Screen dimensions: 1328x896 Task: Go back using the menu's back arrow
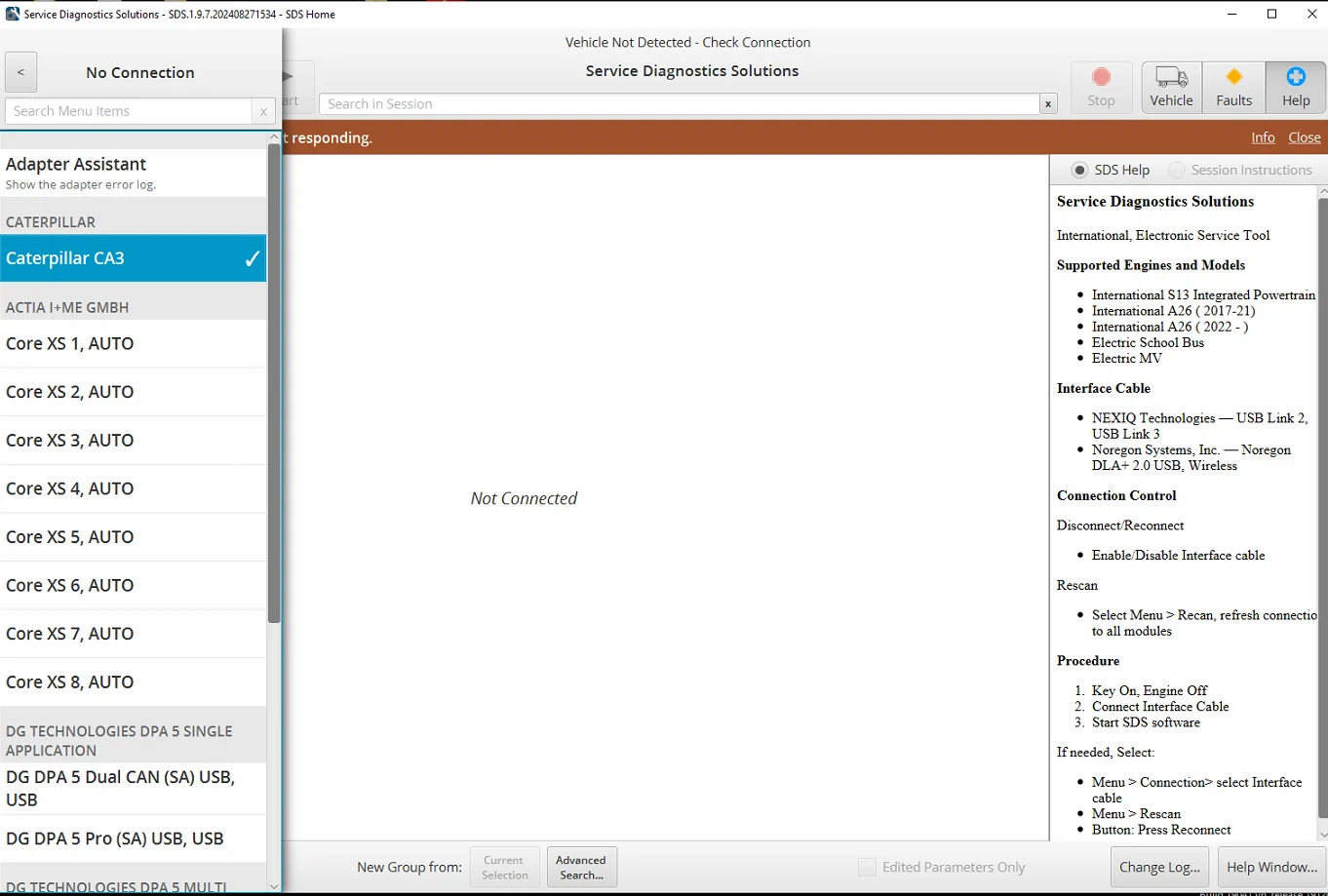click(20, 72)
